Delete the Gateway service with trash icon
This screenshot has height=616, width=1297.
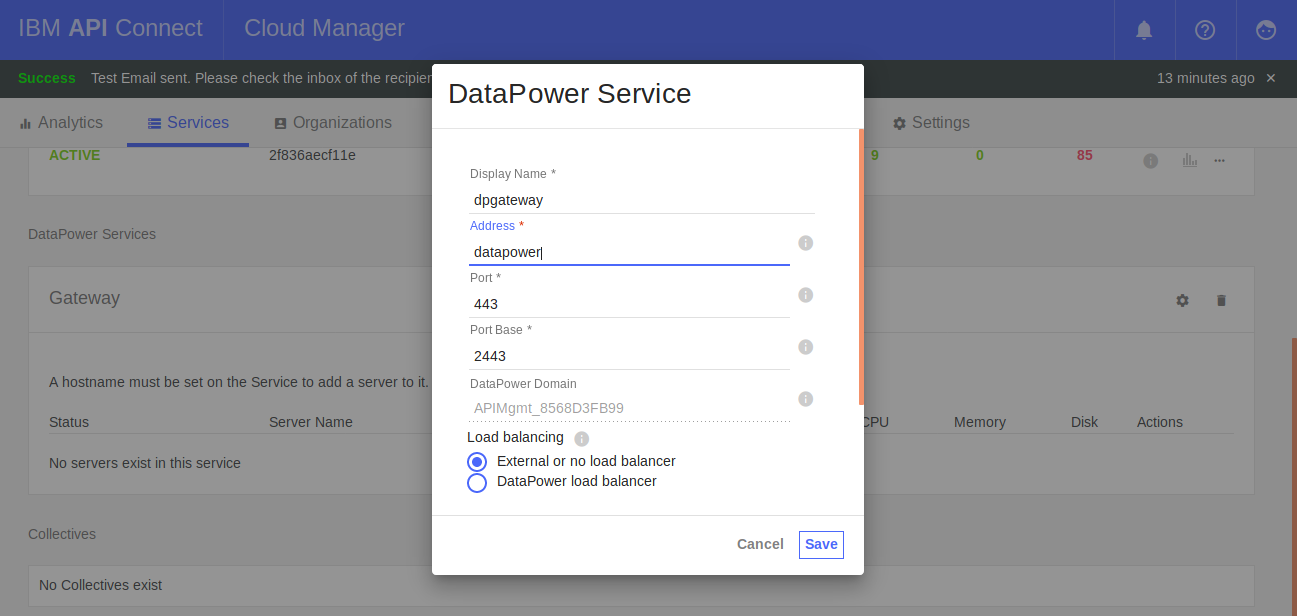1221,300
